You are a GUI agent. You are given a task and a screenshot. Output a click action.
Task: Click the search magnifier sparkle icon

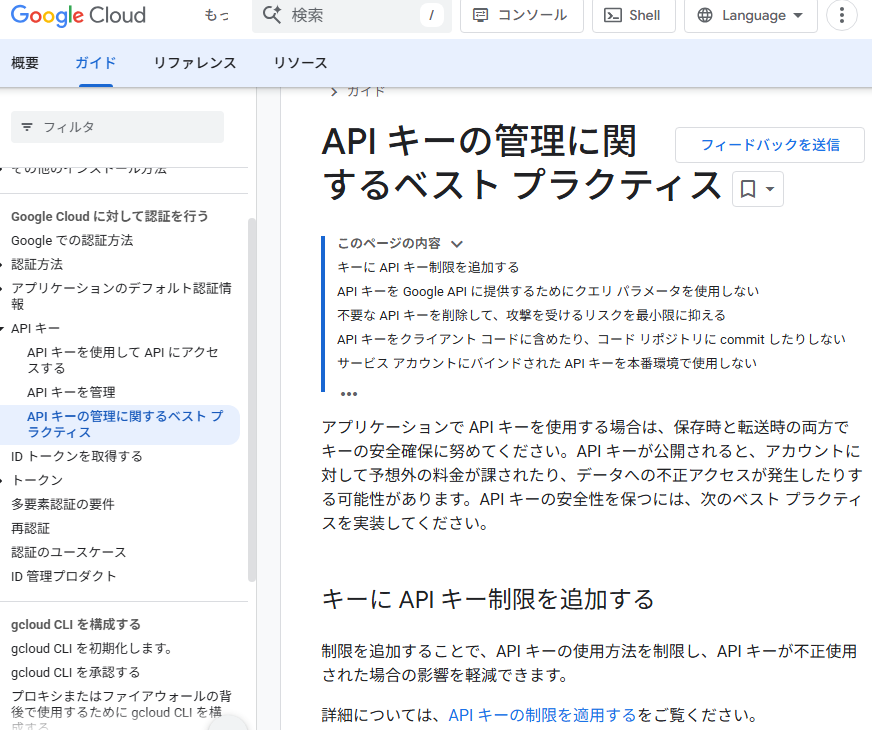point(272,15)
